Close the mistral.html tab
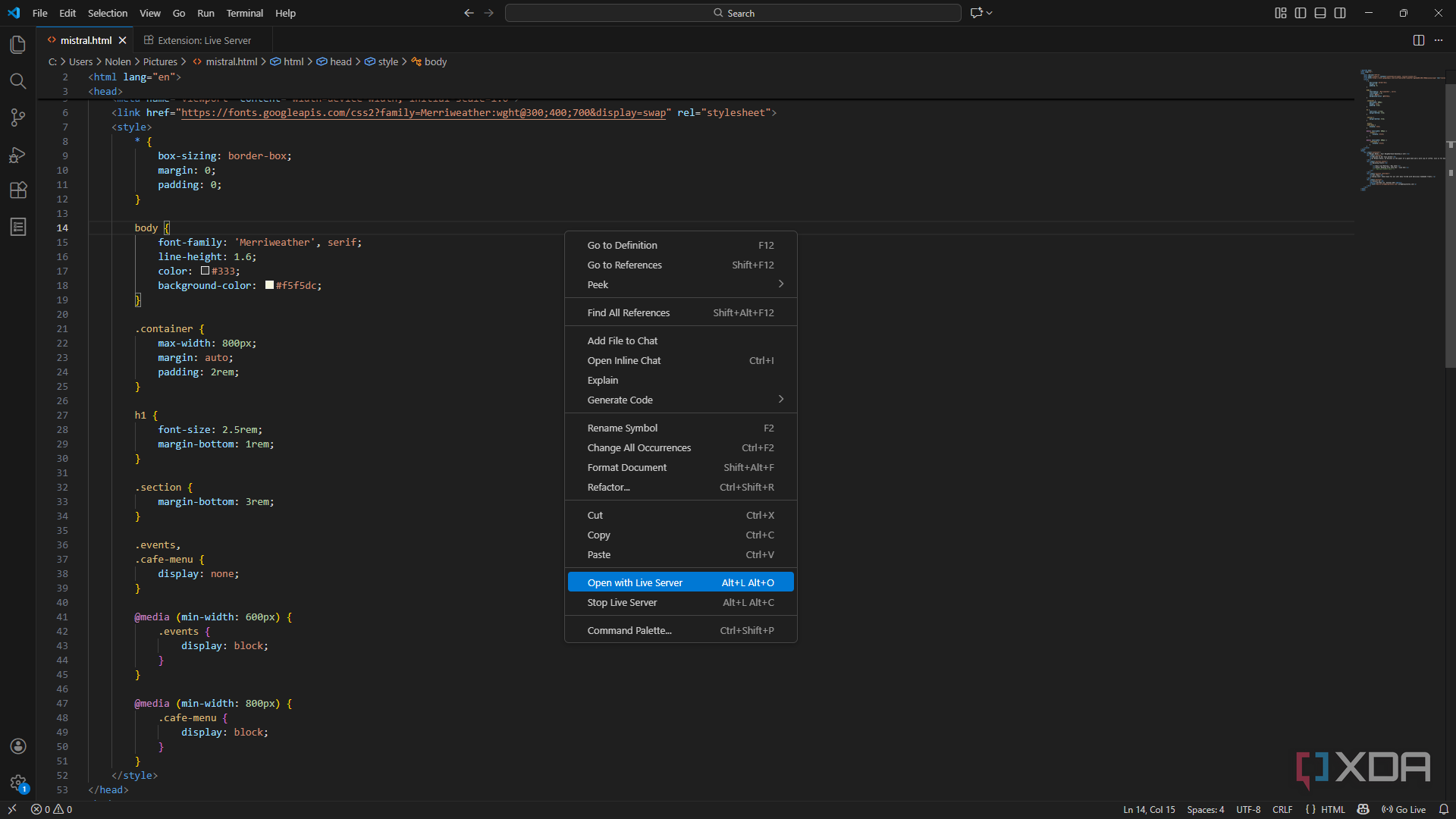 click(x=122, y=40)
